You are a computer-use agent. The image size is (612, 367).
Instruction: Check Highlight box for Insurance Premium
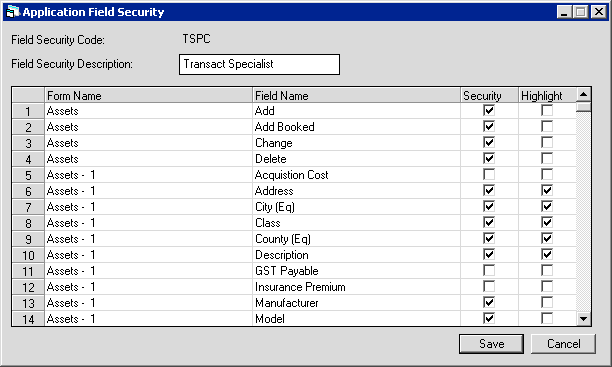[x=547, y=287]
